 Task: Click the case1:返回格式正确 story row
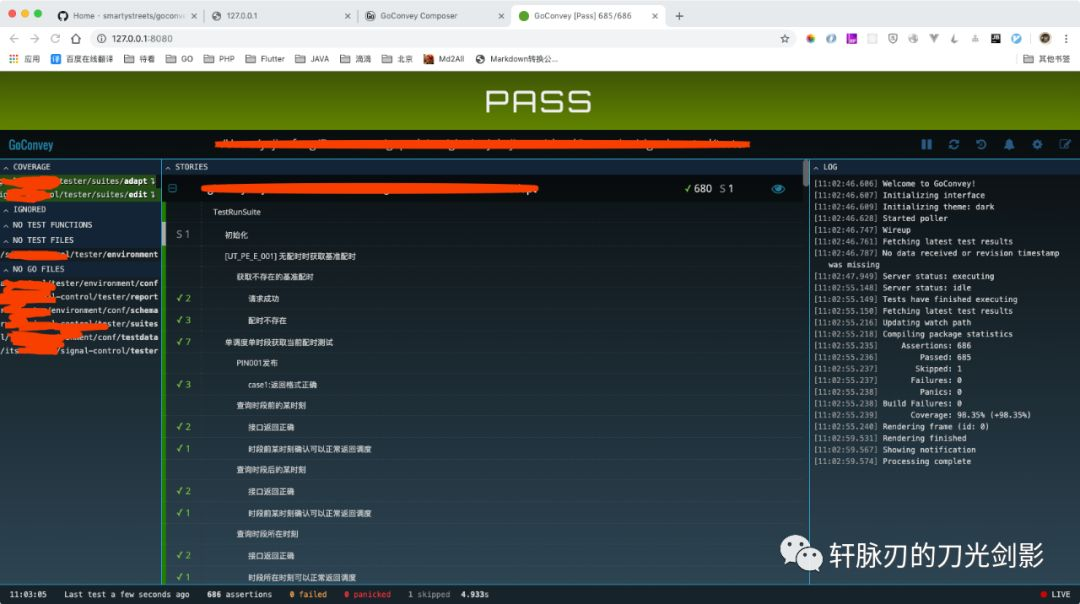click(484, 384)
